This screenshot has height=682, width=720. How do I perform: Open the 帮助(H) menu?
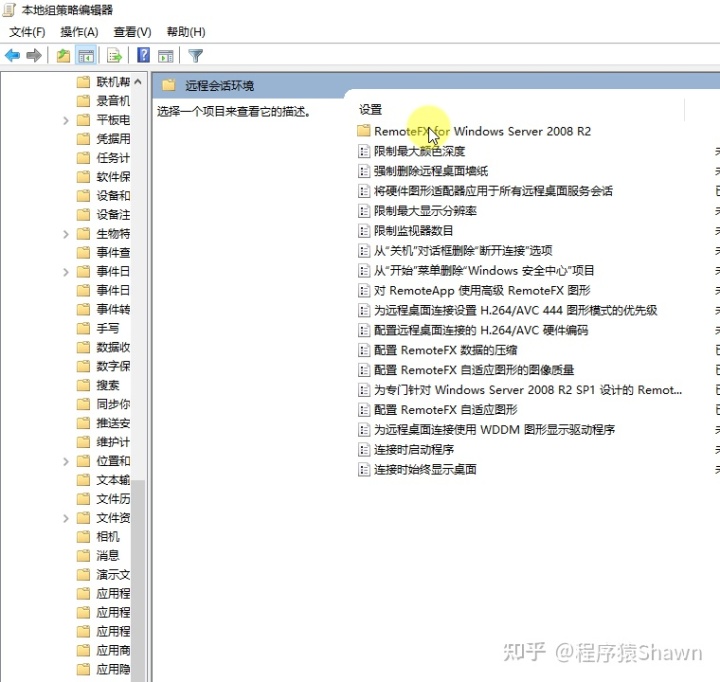(186, 32)
